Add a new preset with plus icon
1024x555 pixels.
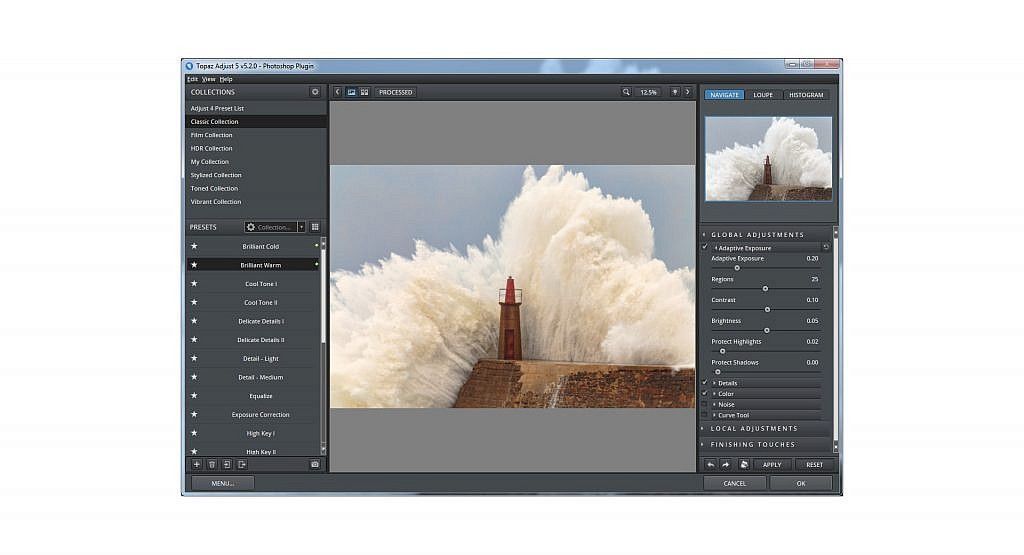click(197, 464)
